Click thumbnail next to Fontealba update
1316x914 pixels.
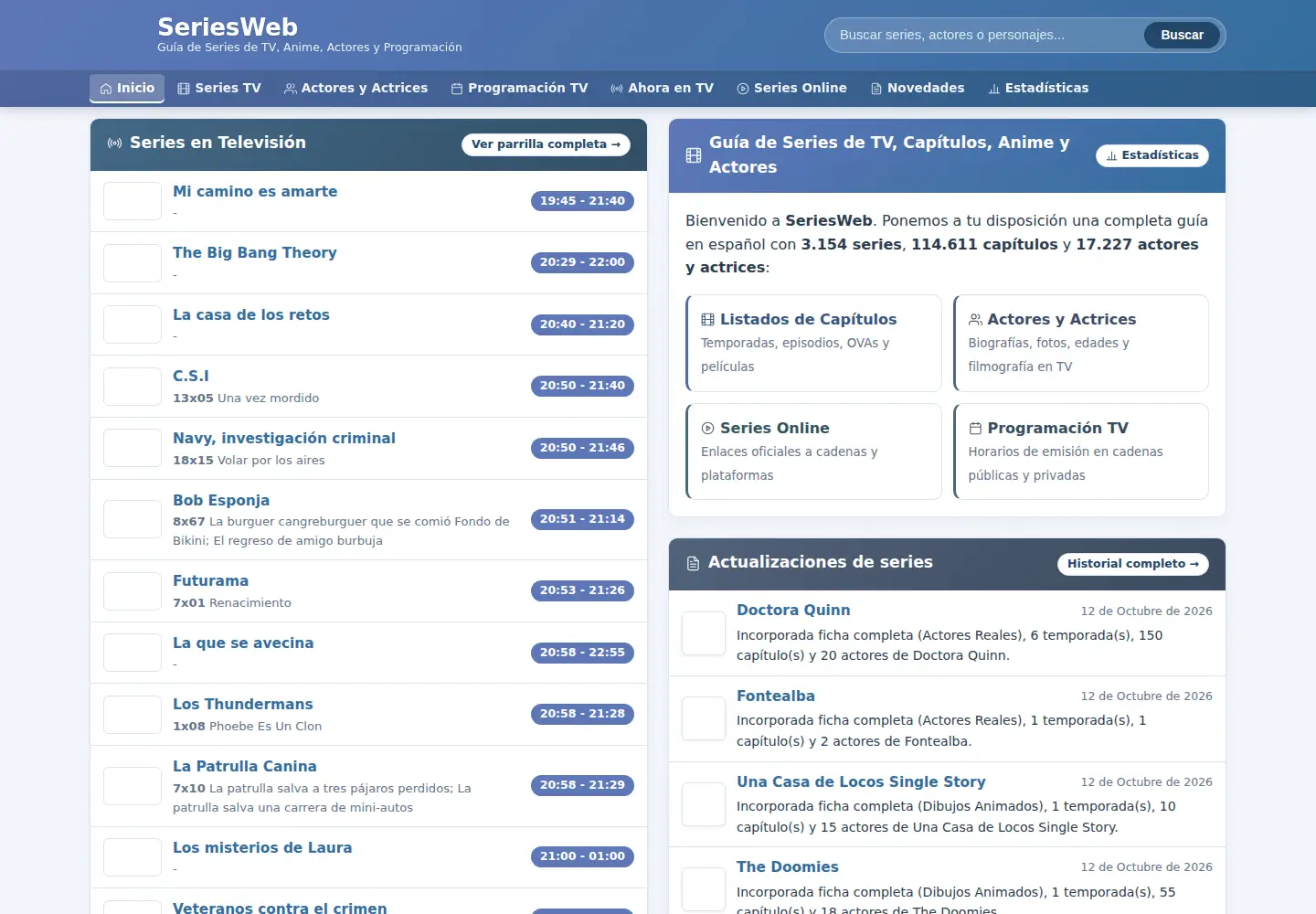(x=704, y=718)
